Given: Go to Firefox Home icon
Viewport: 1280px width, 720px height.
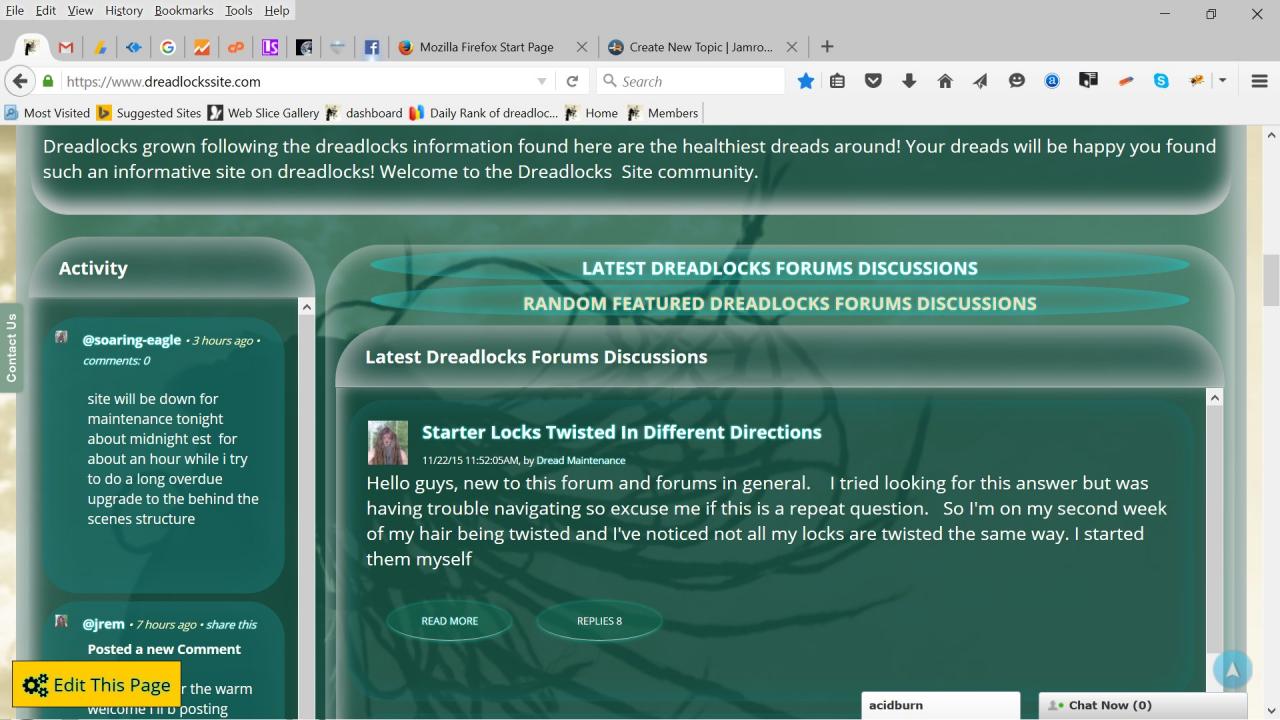Looking at the screenshot, I should pos(945,81).
